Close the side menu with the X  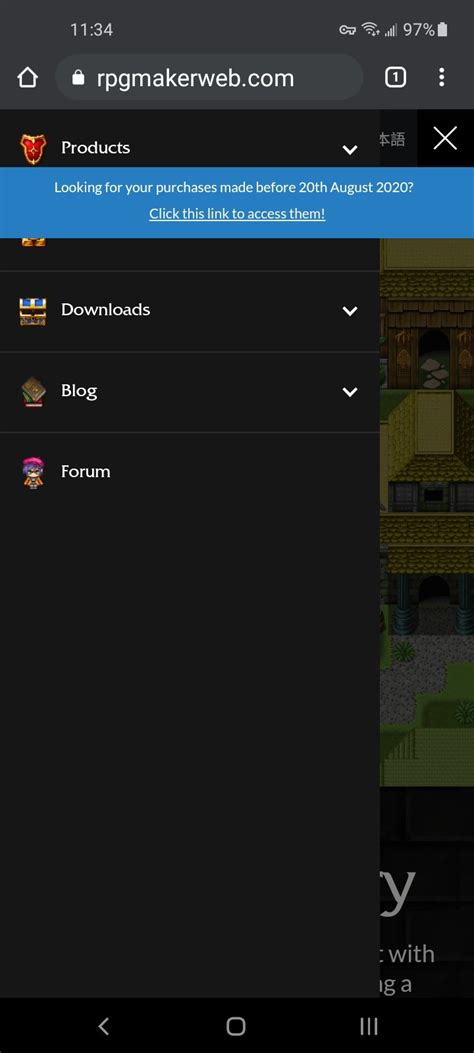[445, 138]
